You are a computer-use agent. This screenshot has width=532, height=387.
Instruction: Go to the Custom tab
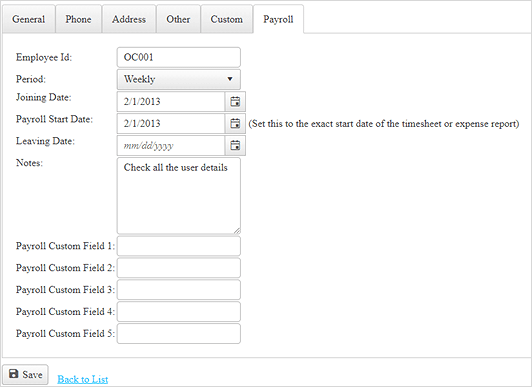pyautogui.click(x=227, y=19)
